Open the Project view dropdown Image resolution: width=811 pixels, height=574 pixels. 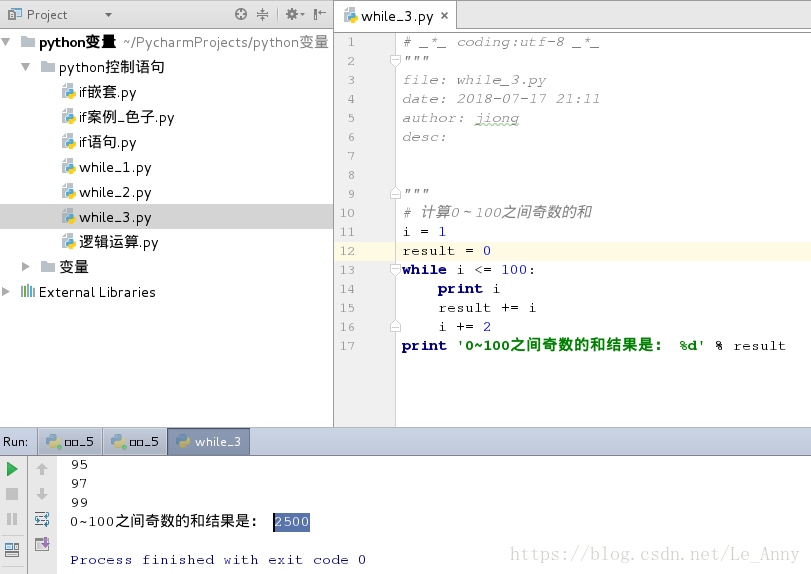point(108,15)
